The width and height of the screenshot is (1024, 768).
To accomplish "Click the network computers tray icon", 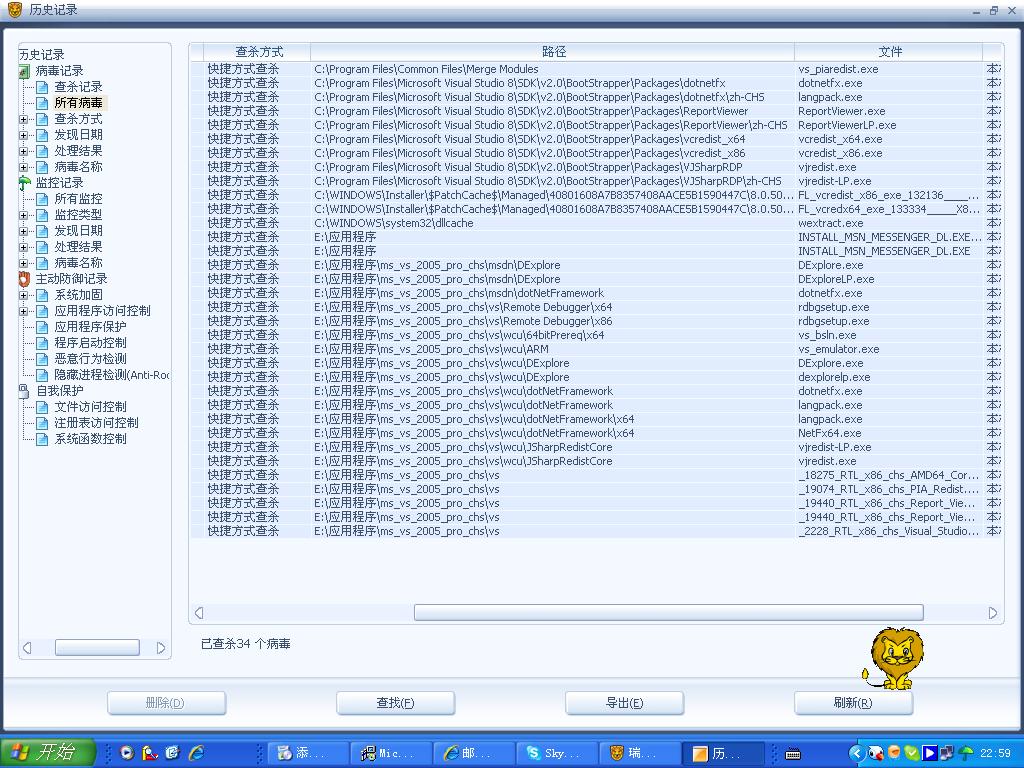I will tap(948, 753).
